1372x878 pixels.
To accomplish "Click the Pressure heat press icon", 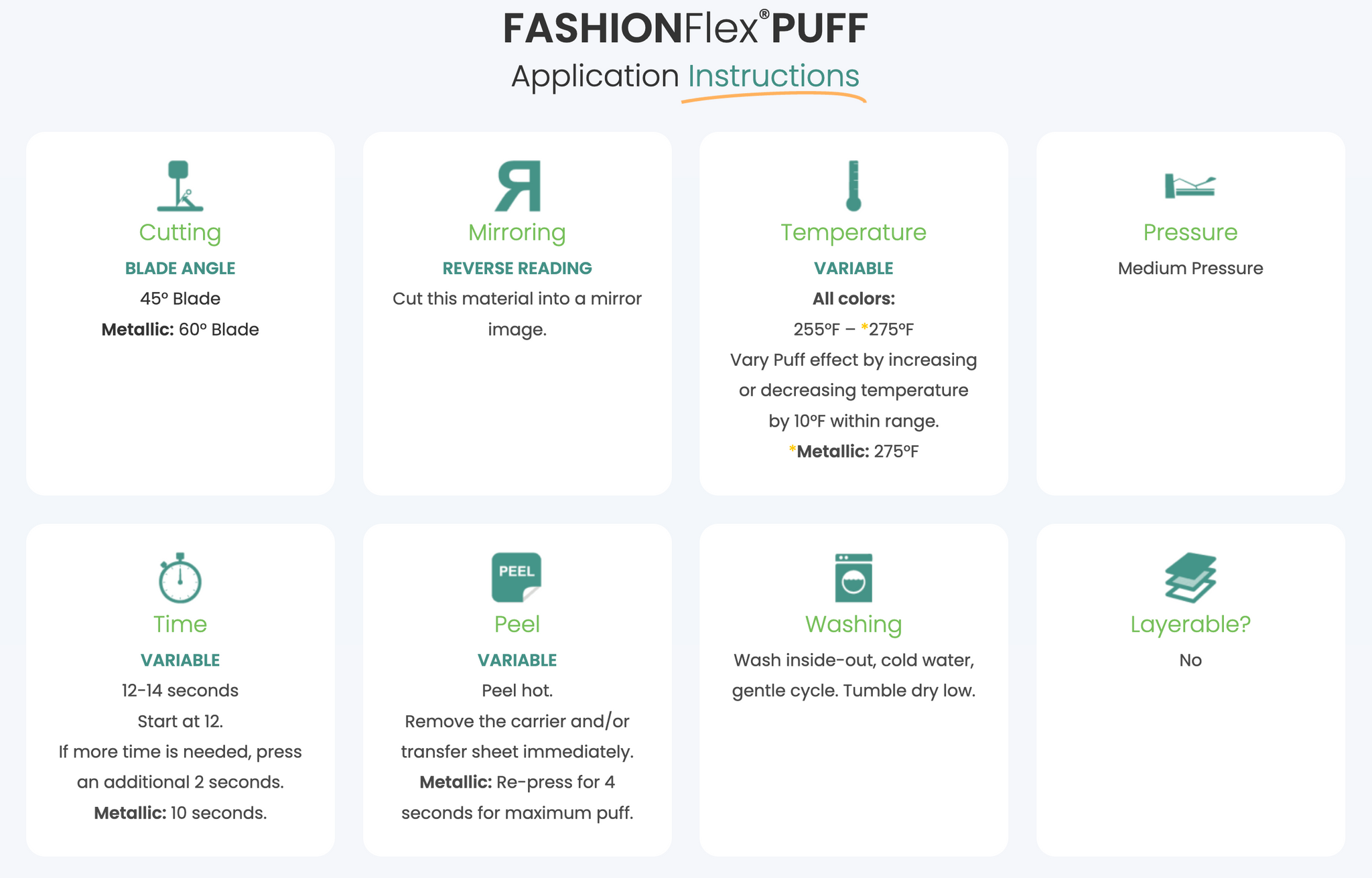I will coord(1190,186).
